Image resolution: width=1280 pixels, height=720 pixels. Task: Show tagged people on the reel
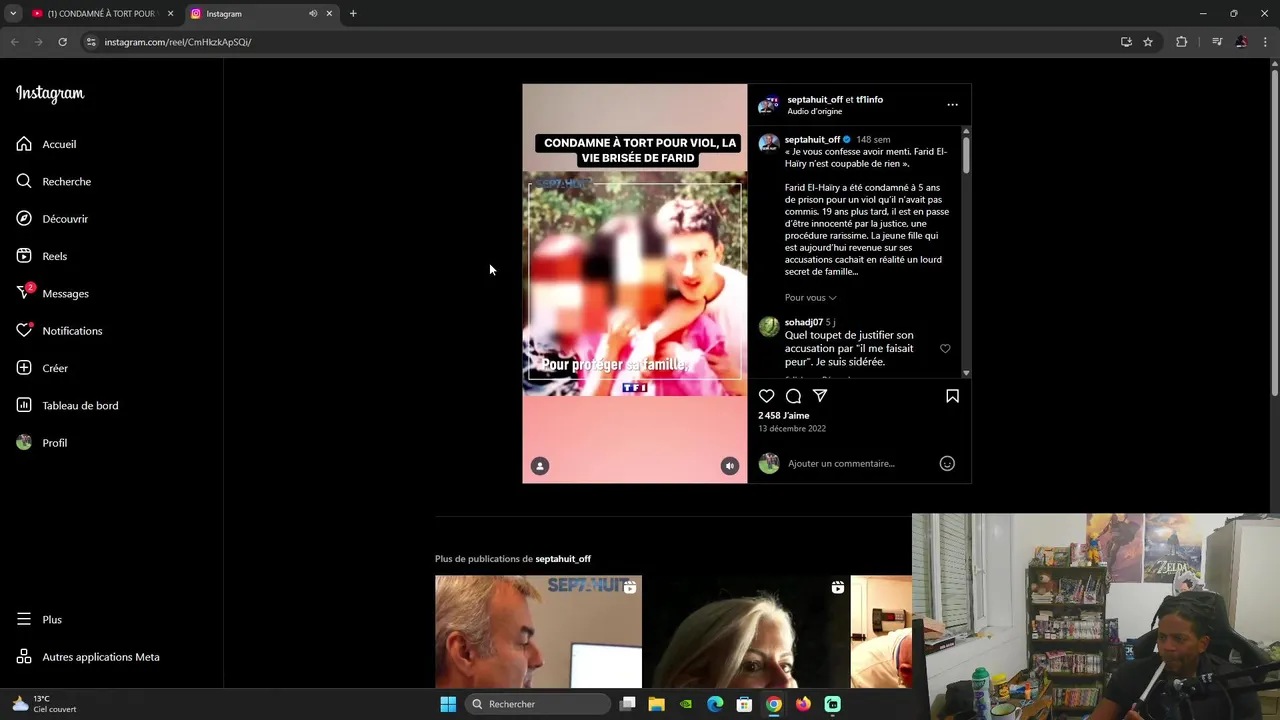click(540, 466)
